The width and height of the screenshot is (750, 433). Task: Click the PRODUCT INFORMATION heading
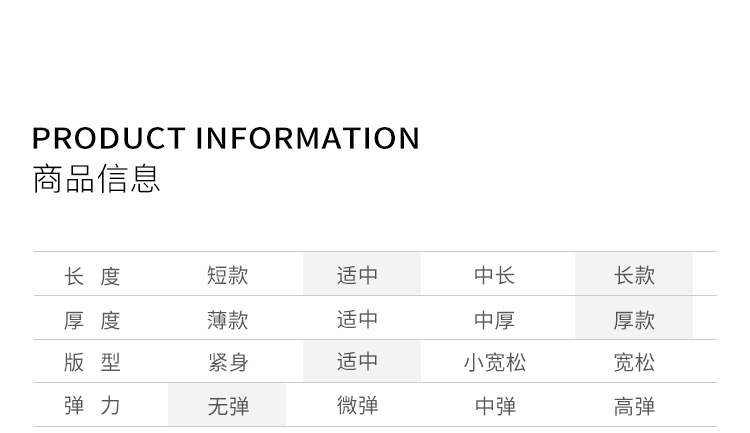[x=226, y=138]
